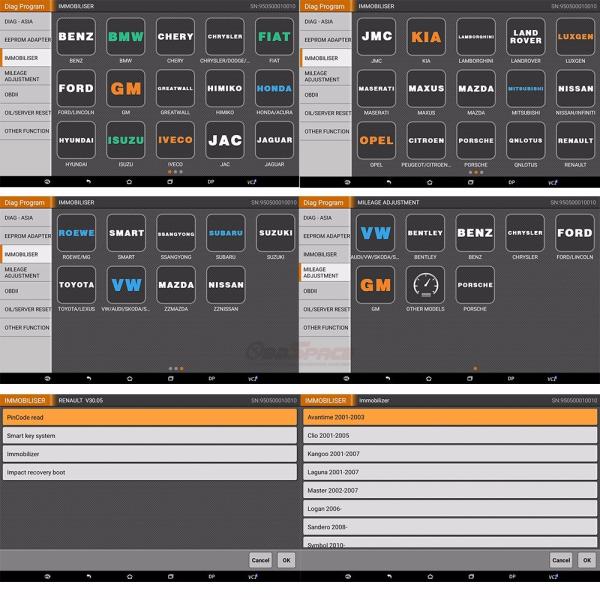Screen dimensions: 600x600
Task: Select the SUBARU brand icon
Action: click(226, 233)
